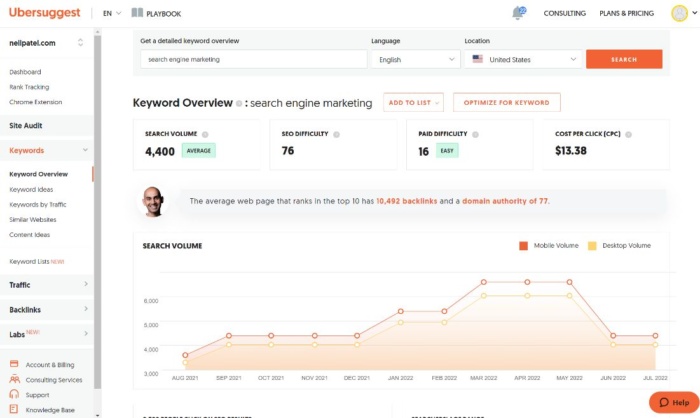Click the Jul 2022 desktop volume data point
Image resolution: width=700 pixels, height=418 pixels.
coord(655,345)
